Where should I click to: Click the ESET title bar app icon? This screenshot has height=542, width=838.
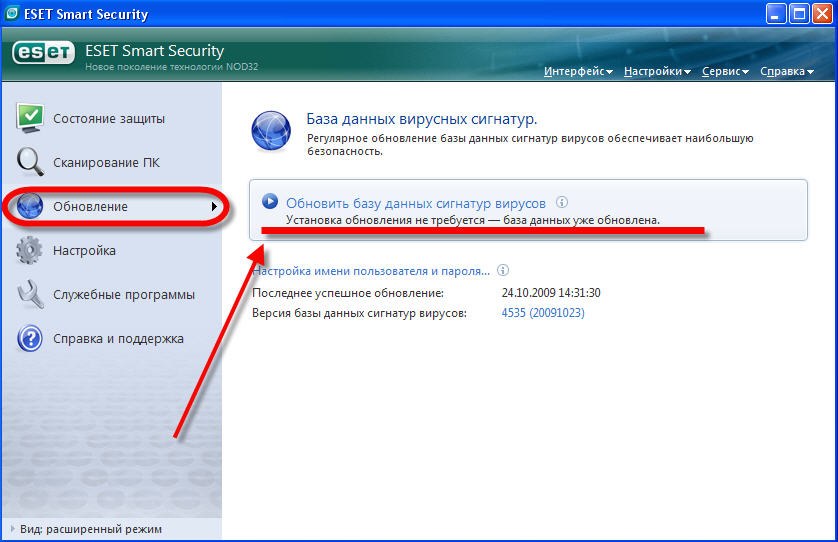[12, 13]
